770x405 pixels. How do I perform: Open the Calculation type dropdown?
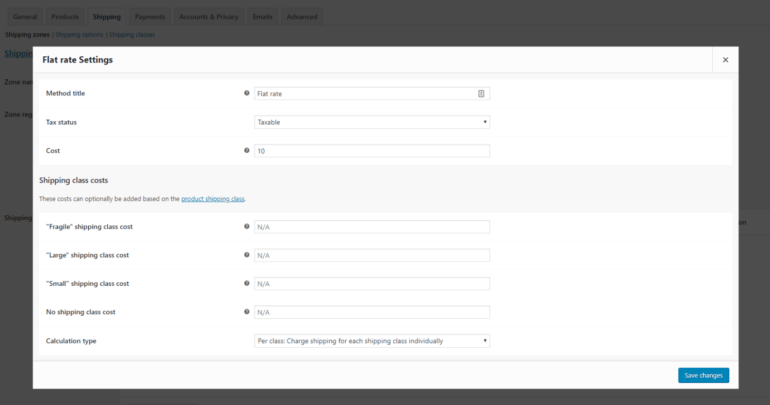click(372, 341)
